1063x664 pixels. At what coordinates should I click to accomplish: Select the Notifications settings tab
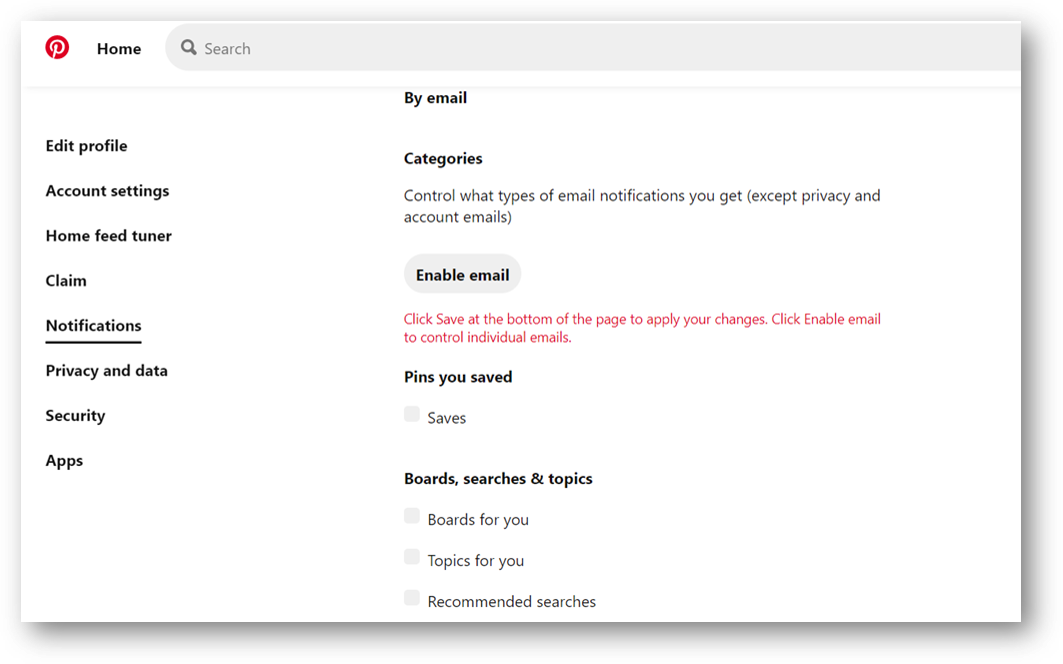coord(94,326)
